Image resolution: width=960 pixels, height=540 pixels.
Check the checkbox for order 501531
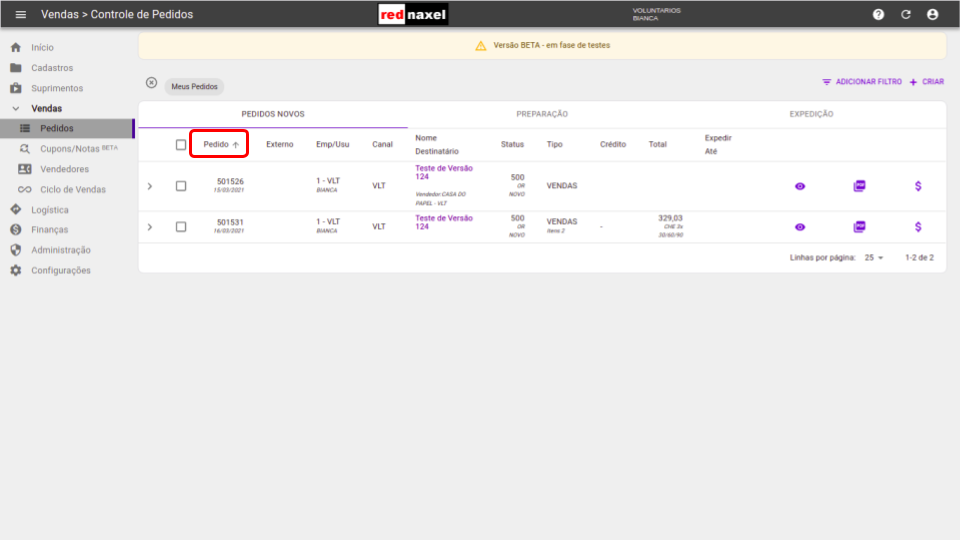[x=181, y=227]
